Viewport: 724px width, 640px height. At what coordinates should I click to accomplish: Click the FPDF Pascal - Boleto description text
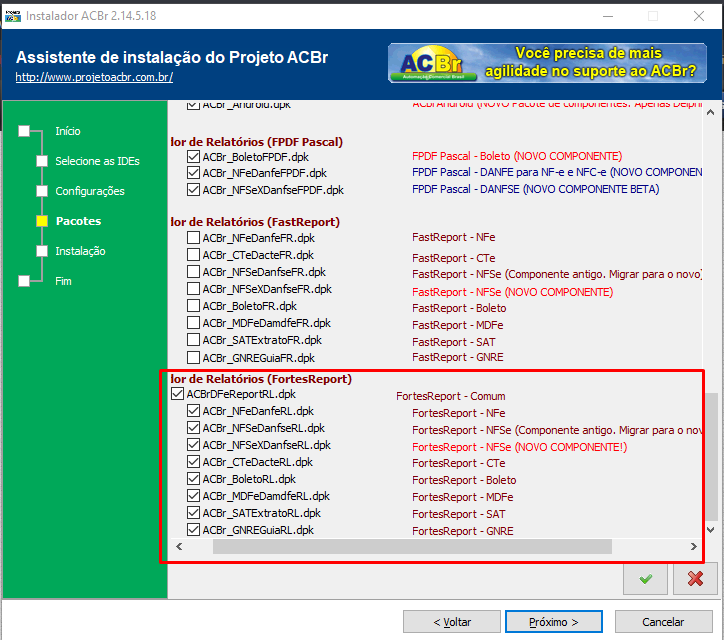coord(517,156)
